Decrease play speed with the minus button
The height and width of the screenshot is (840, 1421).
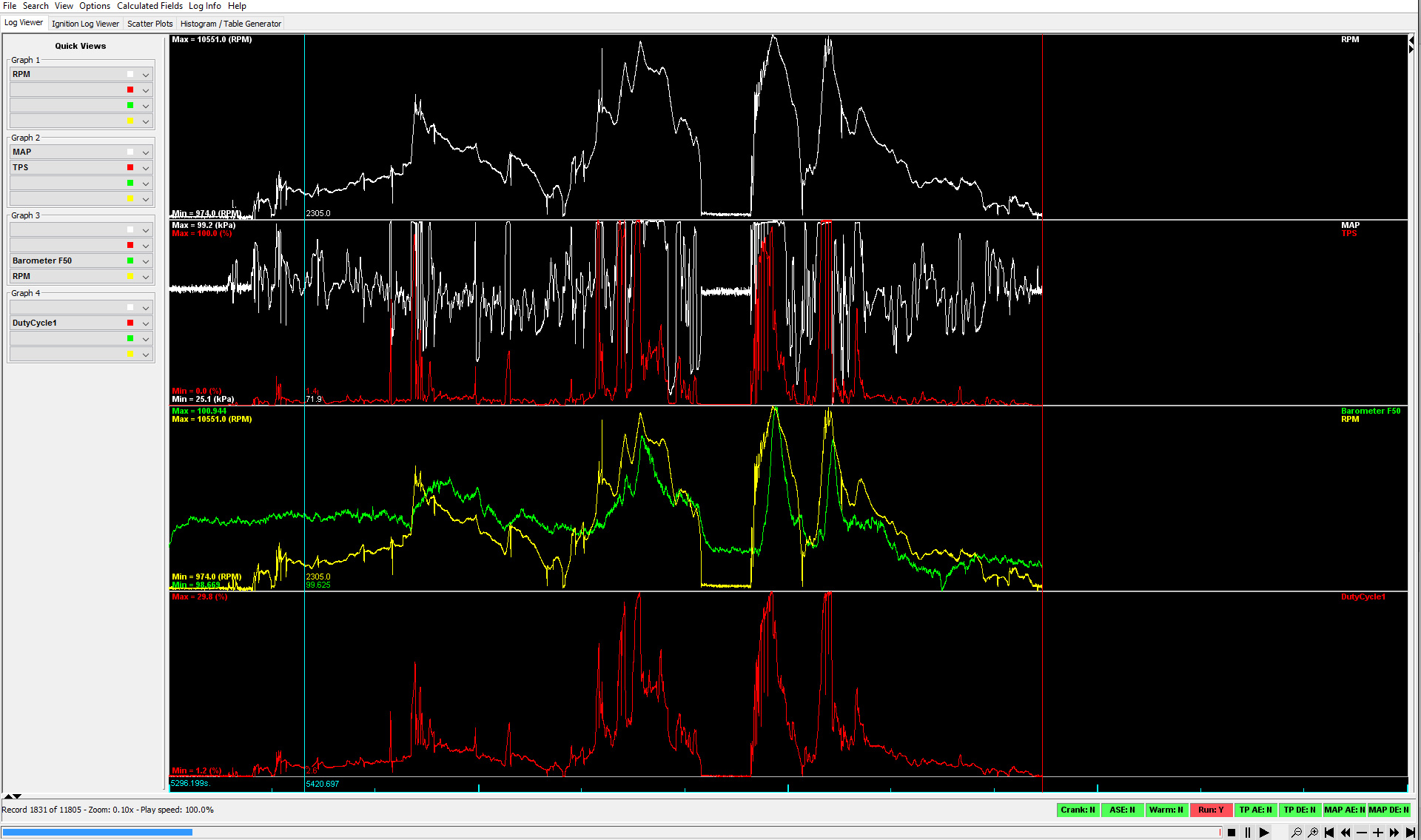pos(1362,833)
